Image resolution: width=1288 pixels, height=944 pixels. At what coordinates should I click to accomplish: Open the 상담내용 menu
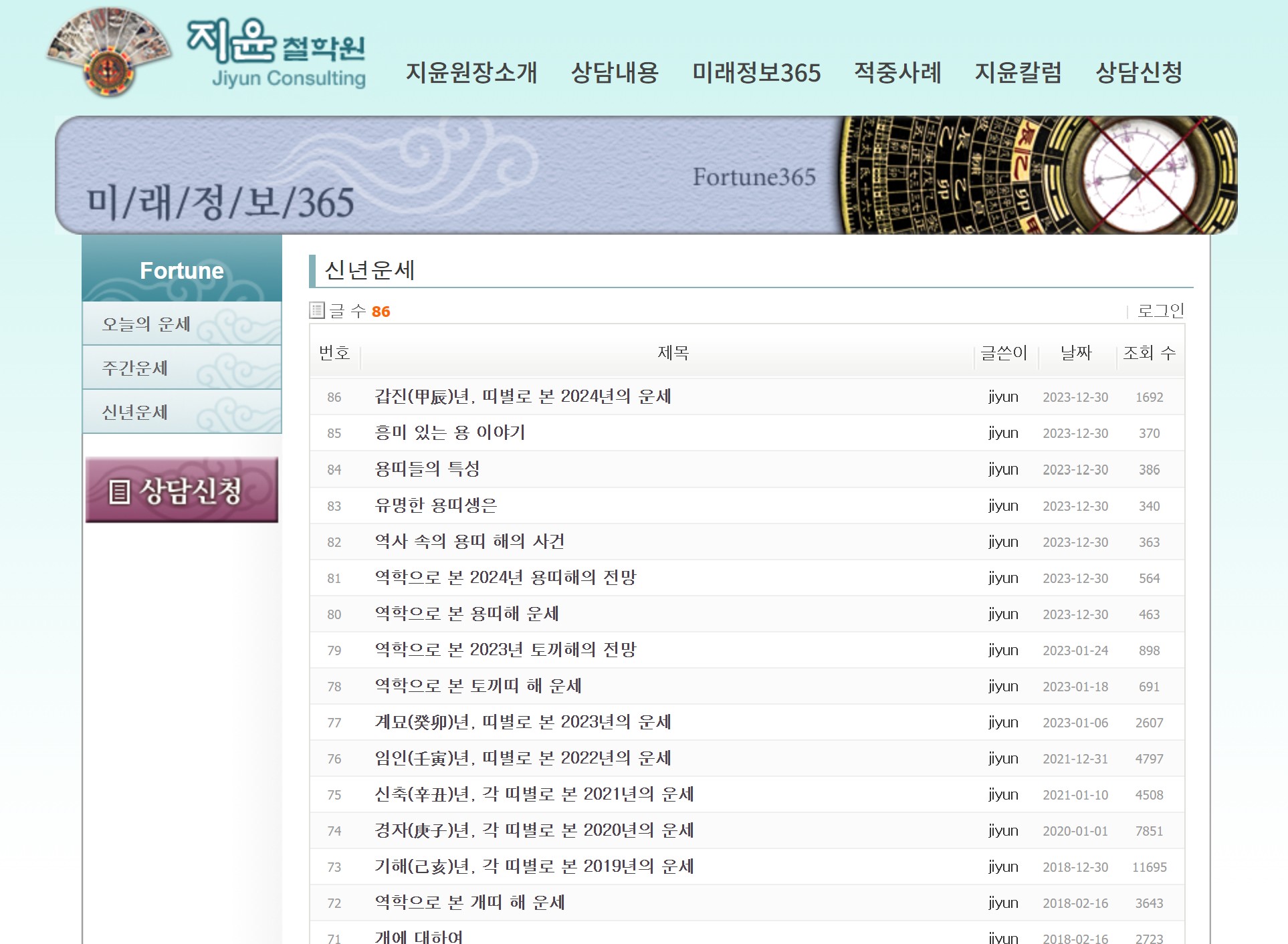click(x=615, y=72)
